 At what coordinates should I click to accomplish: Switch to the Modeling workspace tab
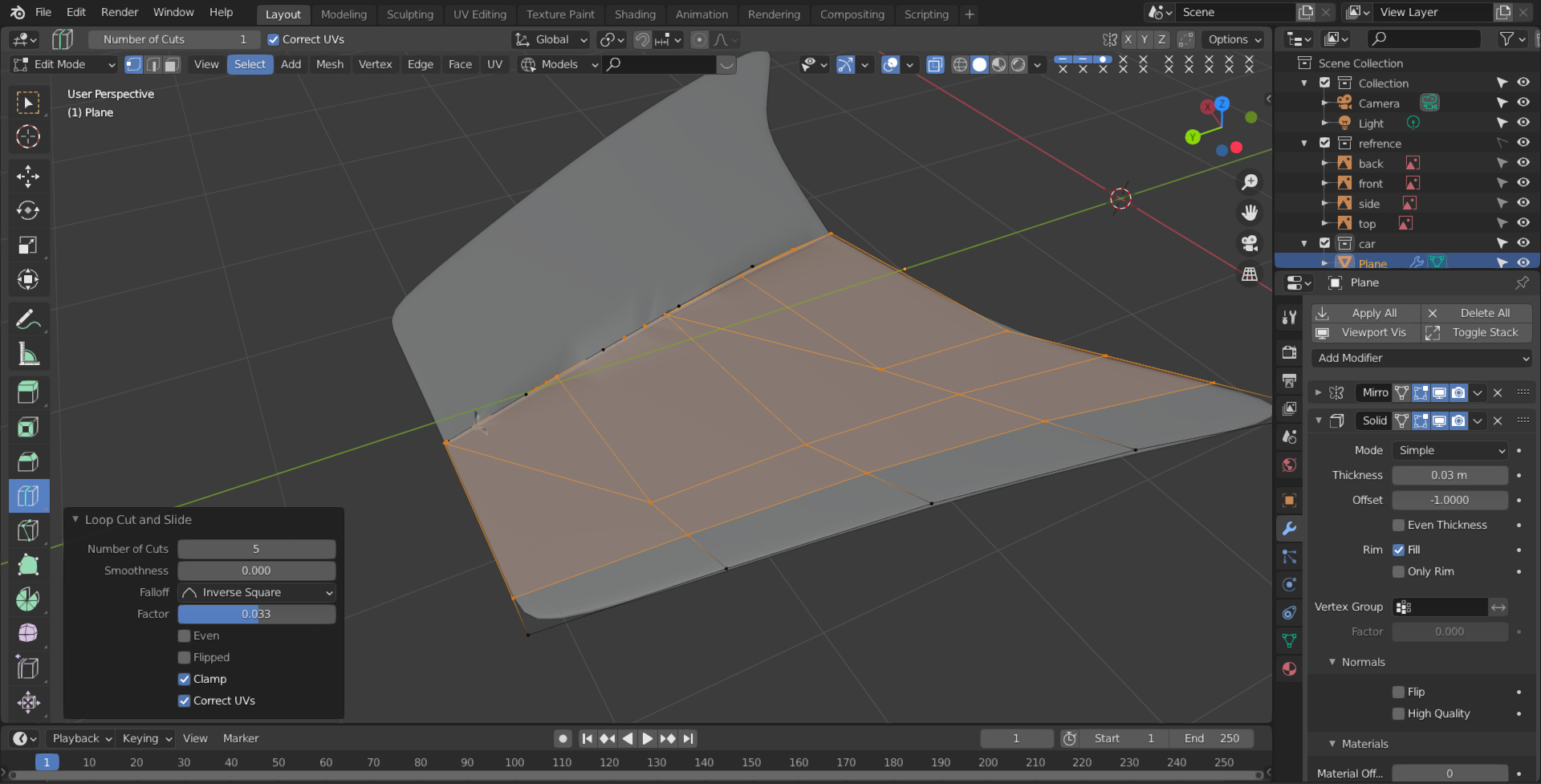click(344, 14)
